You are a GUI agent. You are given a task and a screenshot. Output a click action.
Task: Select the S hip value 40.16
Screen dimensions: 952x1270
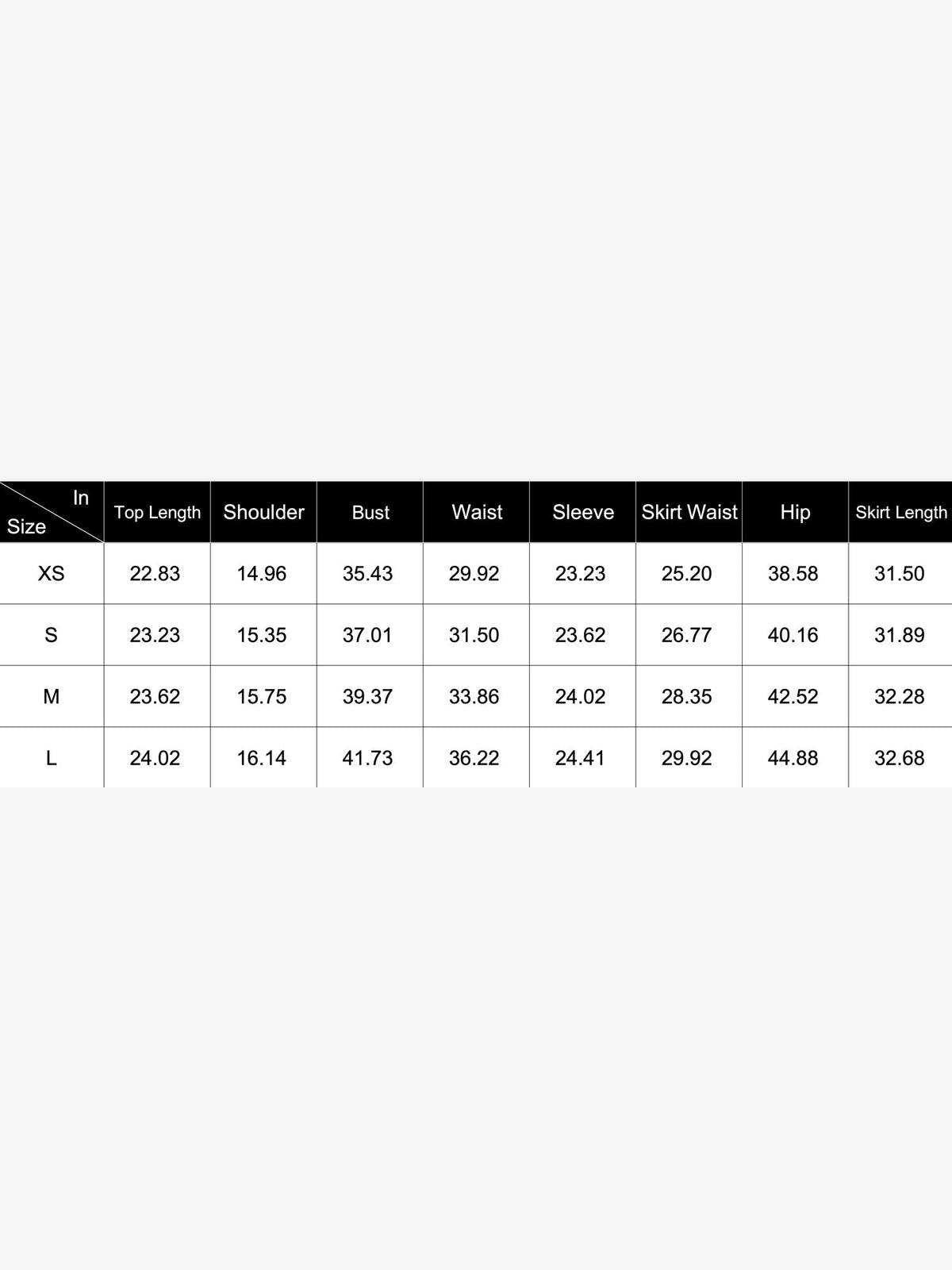coord(793,635)
